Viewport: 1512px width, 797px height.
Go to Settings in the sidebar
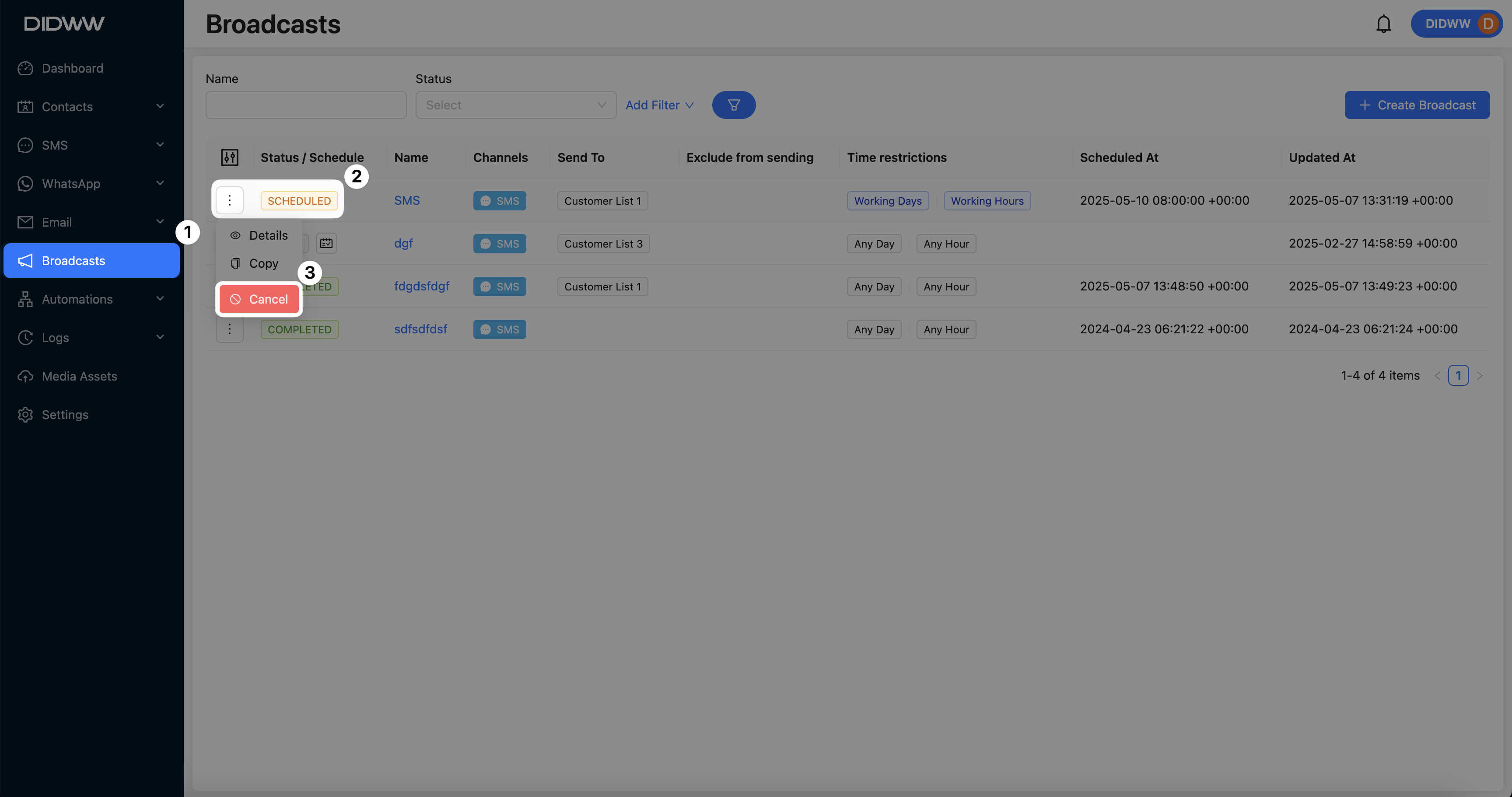coord(65,415)
